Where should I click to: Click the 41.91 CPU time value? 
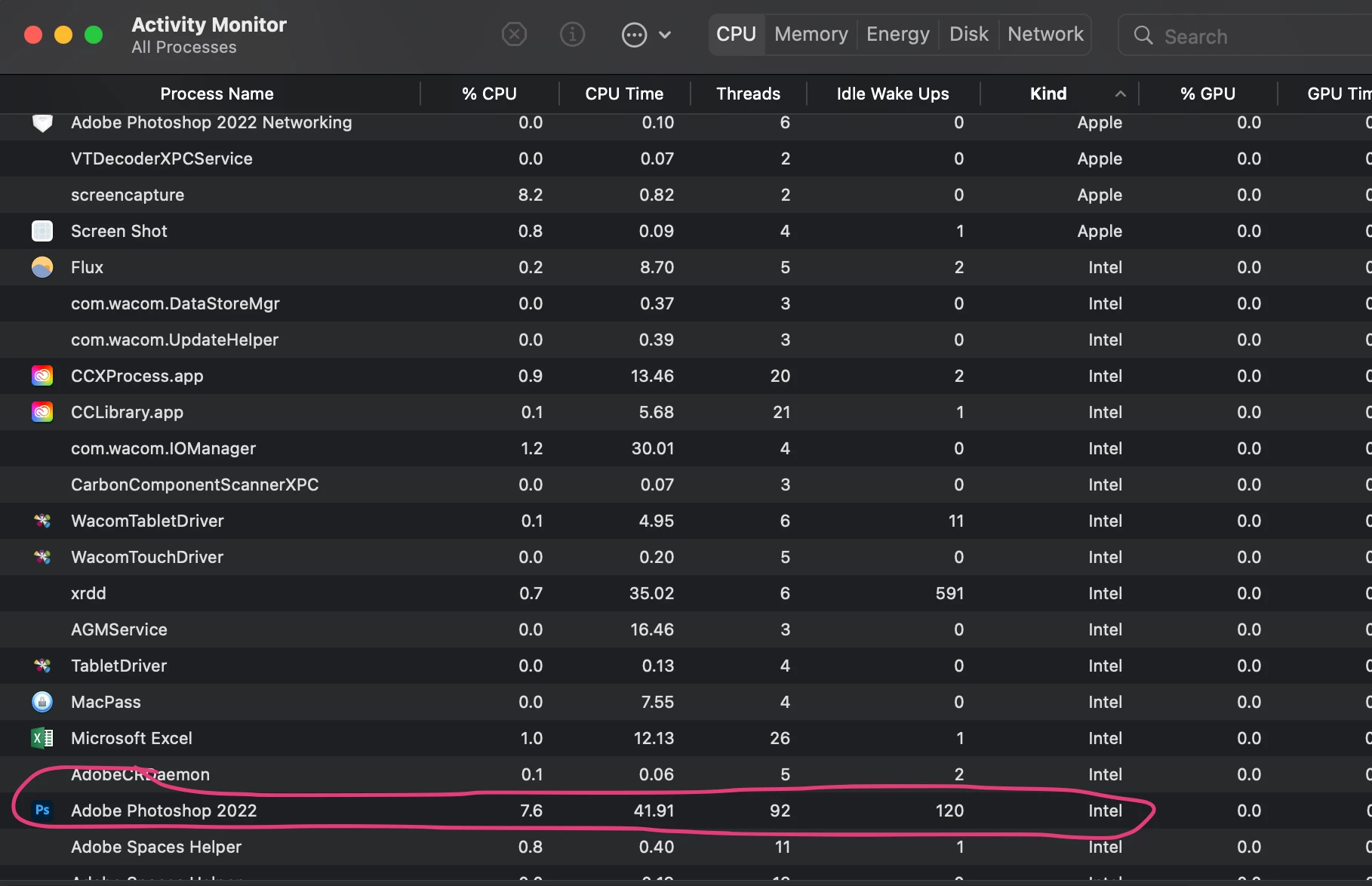(654, 811)
